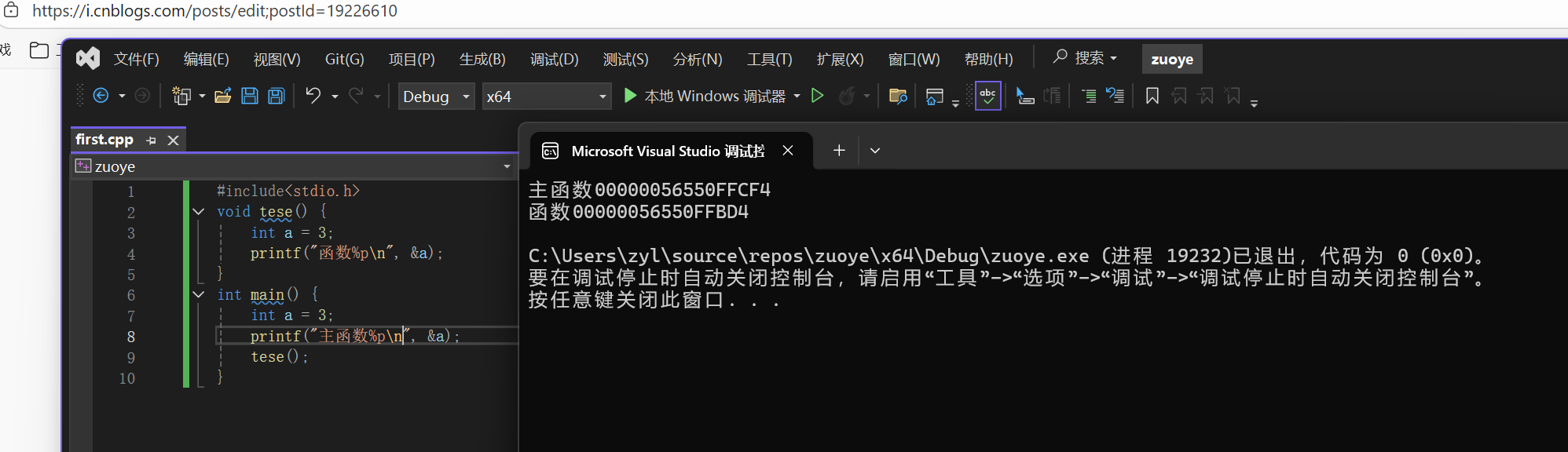1568x452 pixels.
Task: Open the 编辑(E) menu
Action: [x=206, y=59]
